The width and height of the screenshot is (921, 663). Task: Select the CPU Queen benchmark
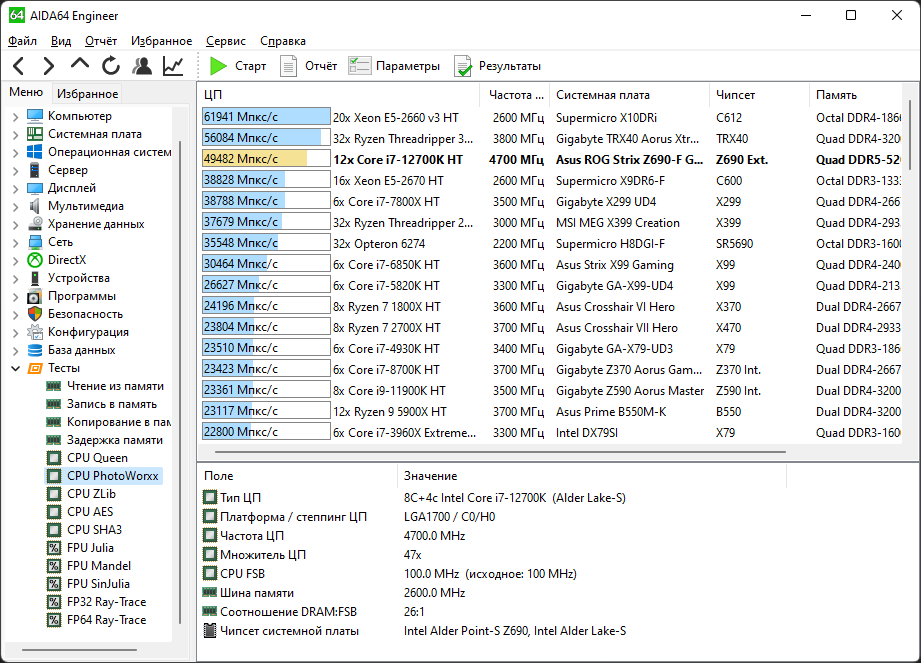[87, 458]
